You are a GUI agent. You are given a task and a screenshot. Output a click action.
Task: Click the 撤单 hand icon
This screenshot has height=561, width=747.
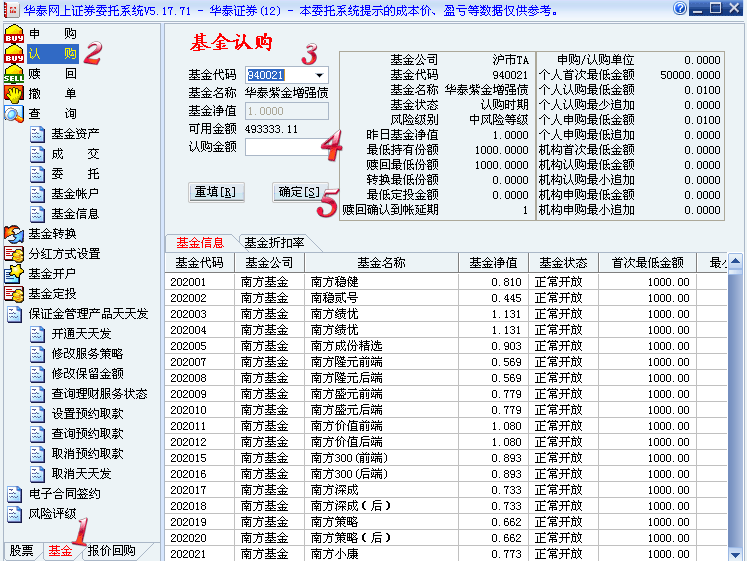14,94
